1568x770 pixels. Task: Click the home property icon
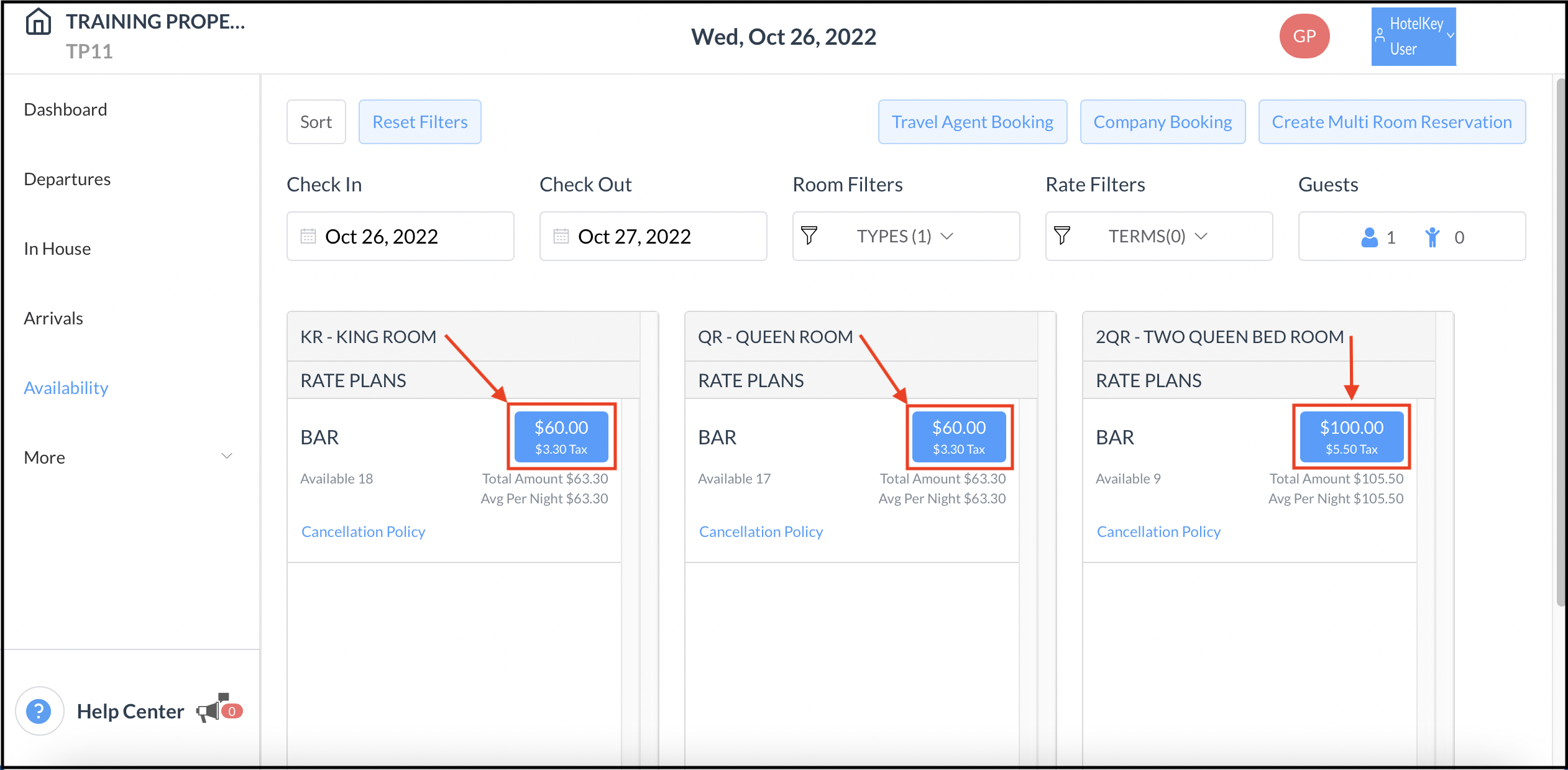[39, 21]
